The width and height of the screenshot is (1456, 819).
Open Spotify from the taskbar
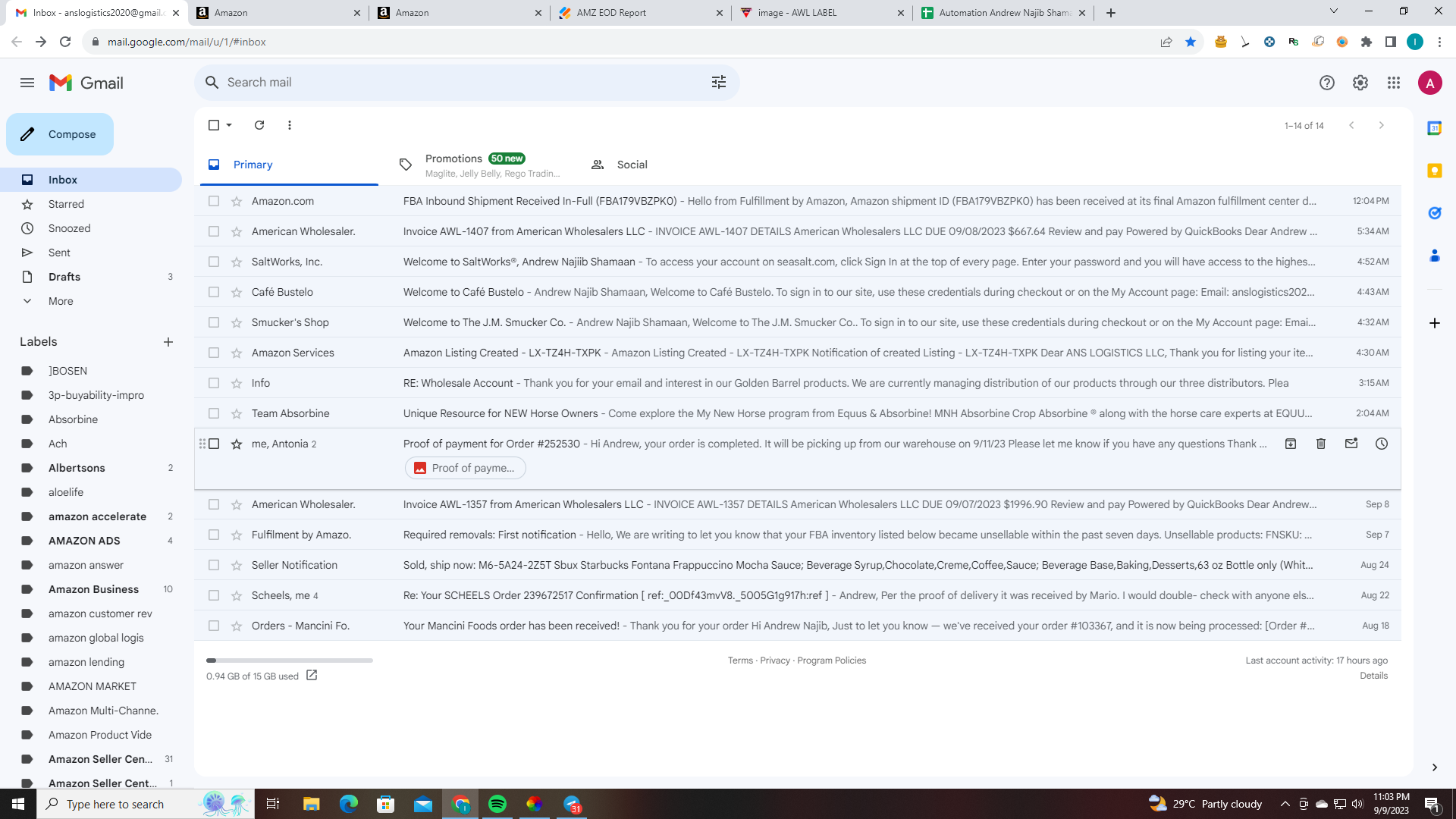(x=497, y=804)
